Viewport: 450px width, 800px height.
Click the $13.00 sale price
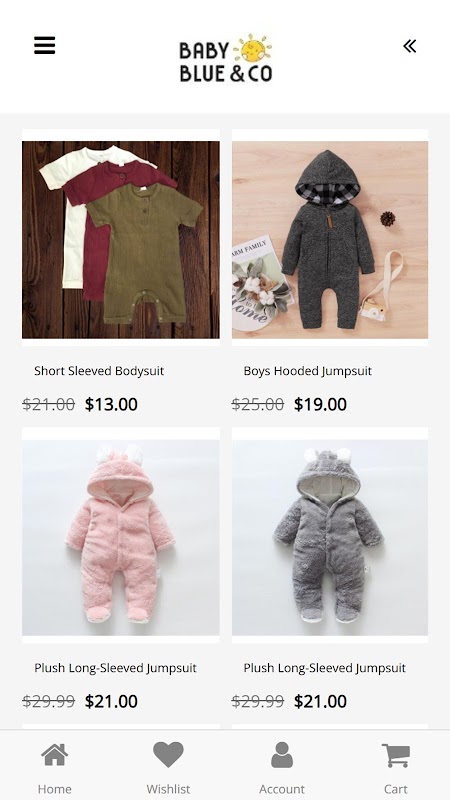pyautogui.click(x=111, y=404)
